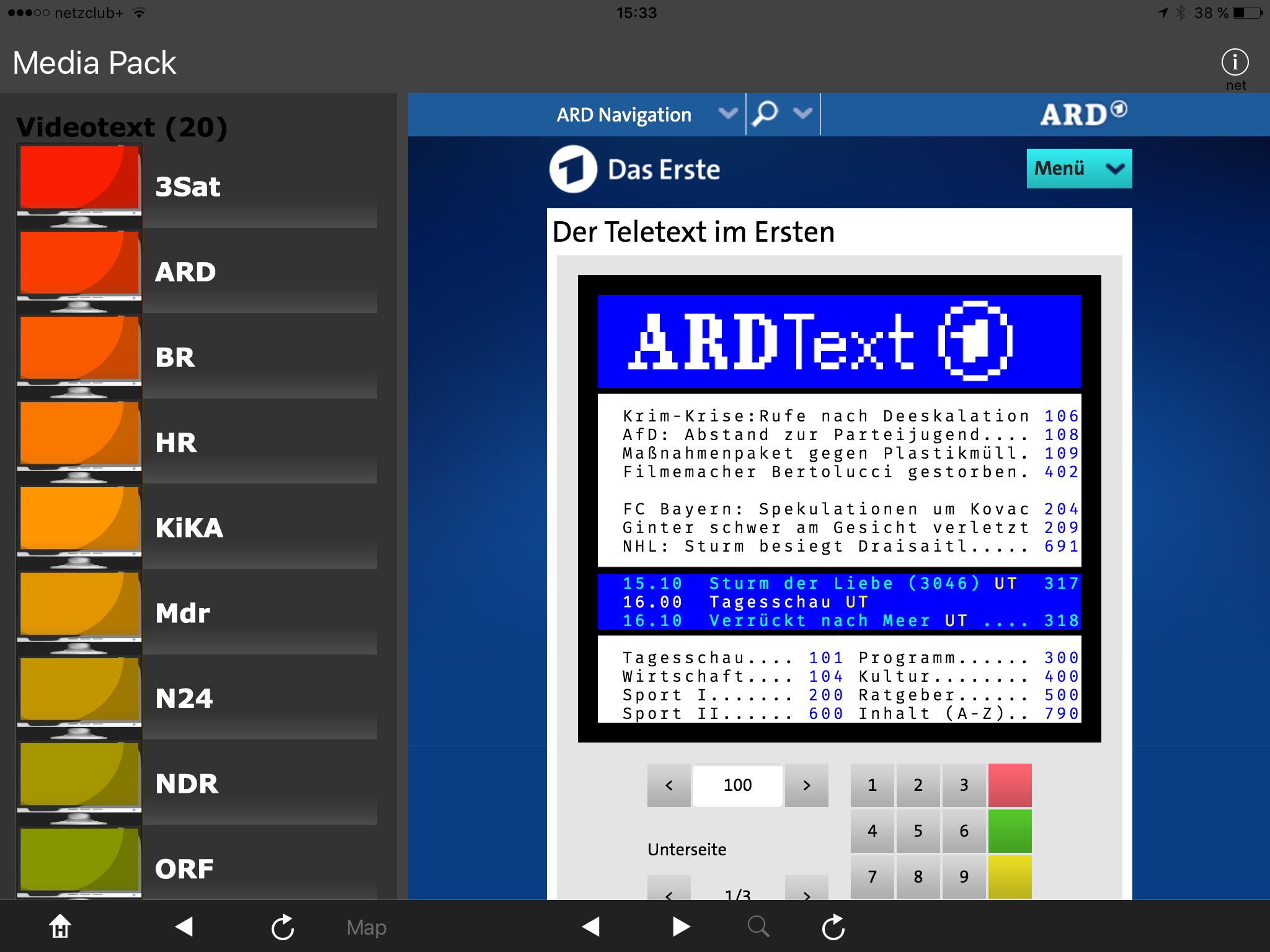Tap the left-panel back arrow next to Home
The image size is (1270, 952).
(x=184, y=927)
